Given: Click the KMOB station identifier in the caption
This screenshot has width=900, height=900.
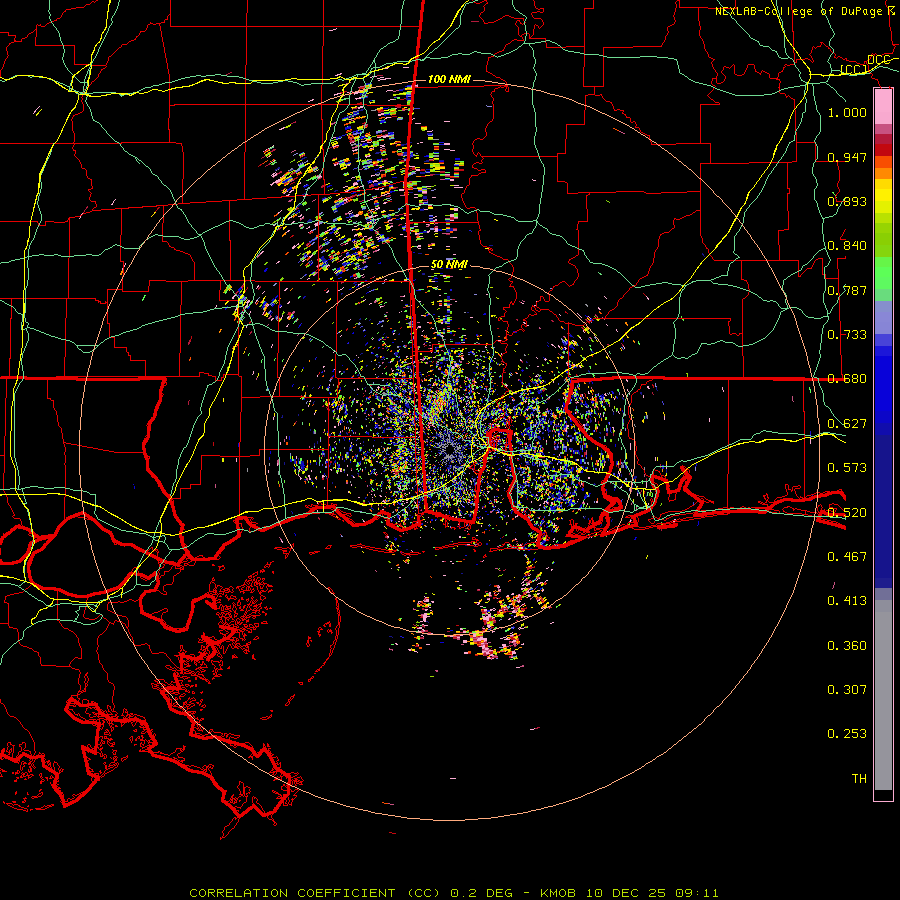Looking at the screenshot, I should 558,893.
